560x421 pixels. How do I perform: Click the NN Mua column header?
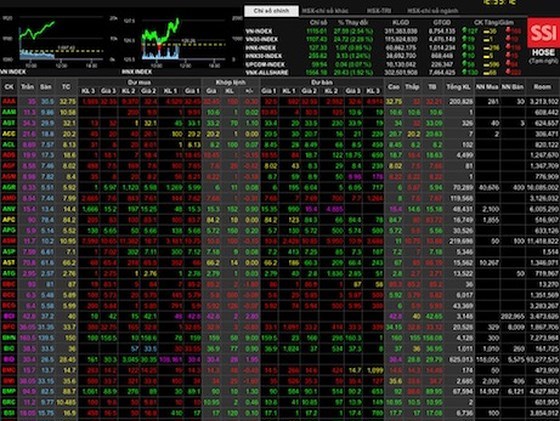(487, 87)
